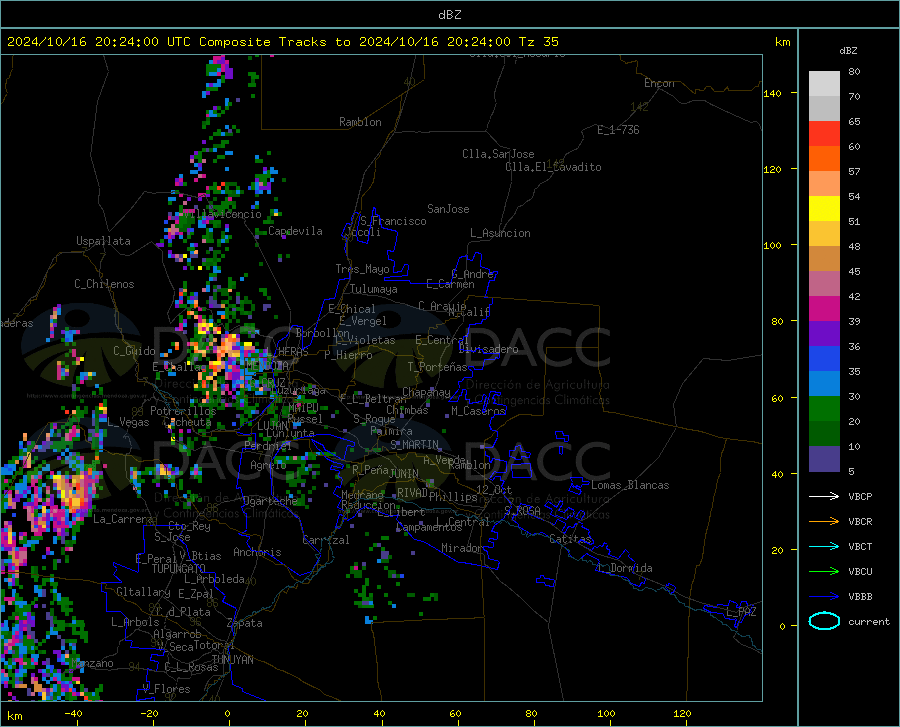This screenshot has width=900, height=727.
Task: Click the S_Francisco map label
Action: (393, 221)
